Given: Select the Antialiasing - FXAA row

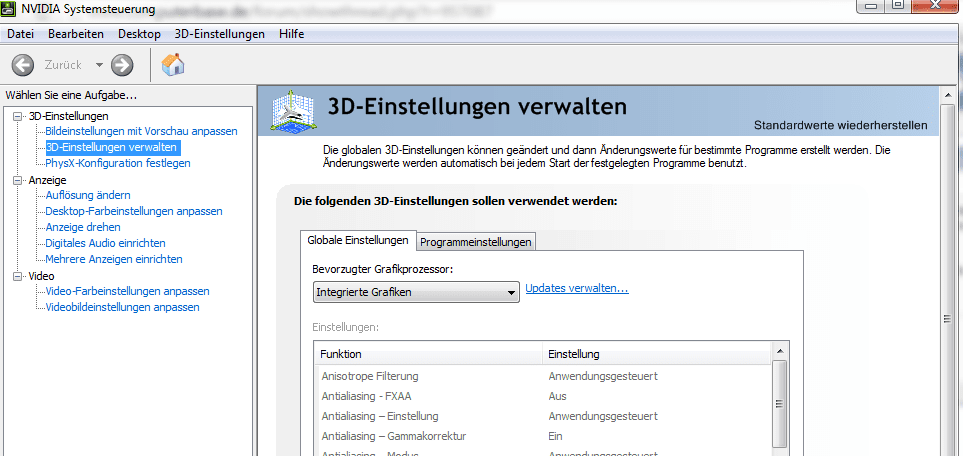Looking at the screenshot, I should coord(543,396).
